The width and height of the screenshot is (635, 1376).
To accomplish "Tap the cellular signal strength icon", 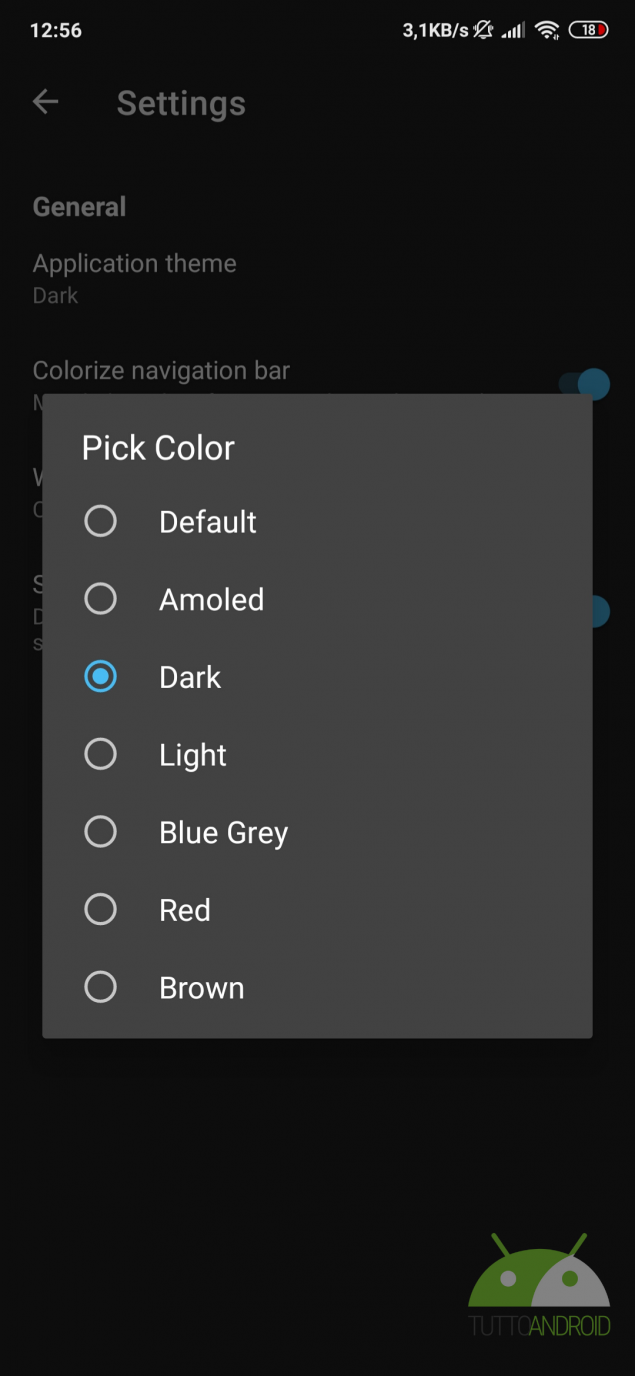I will (513, 31).
